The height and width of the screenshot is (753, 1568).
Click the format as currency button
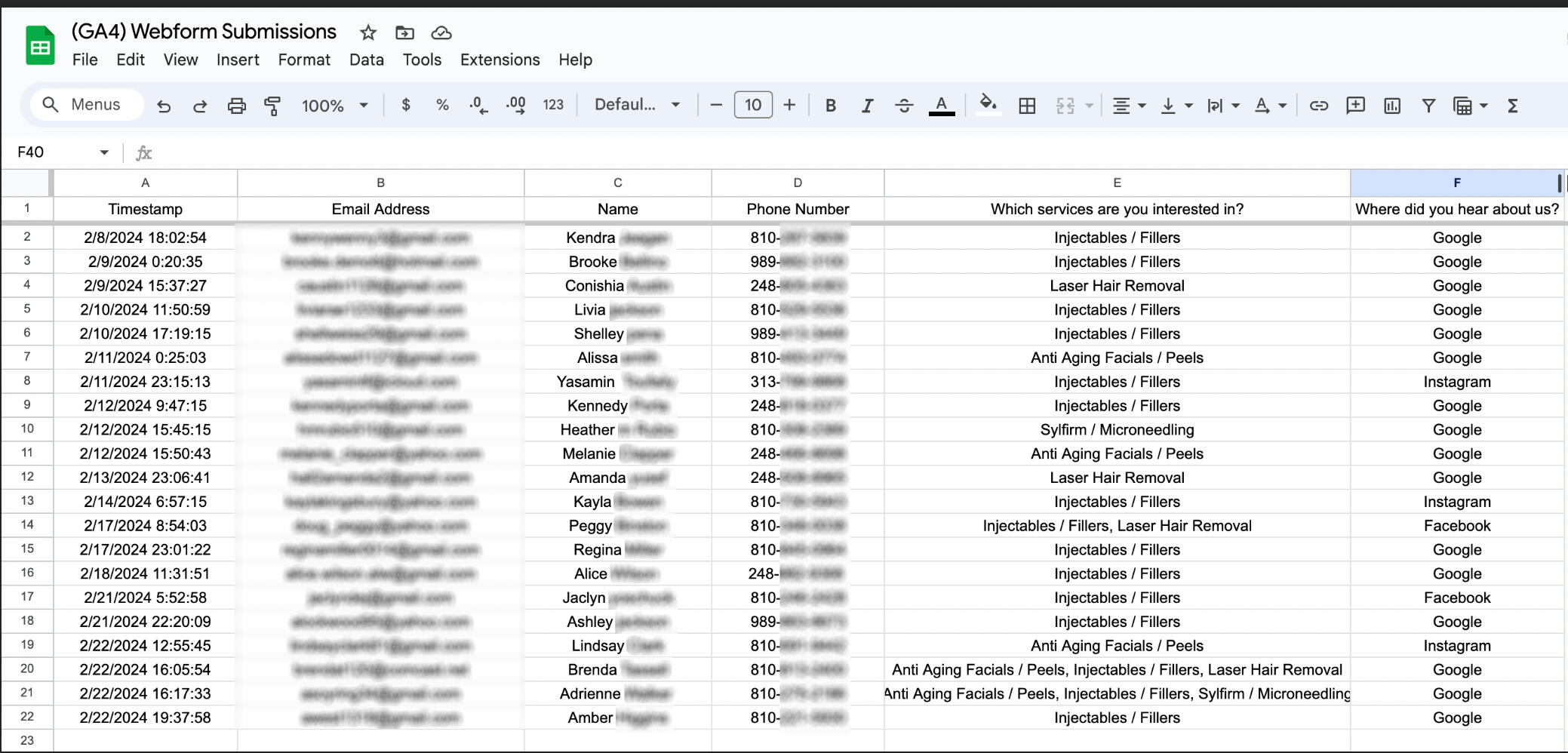pyautogui.click(x=406, y=105)
